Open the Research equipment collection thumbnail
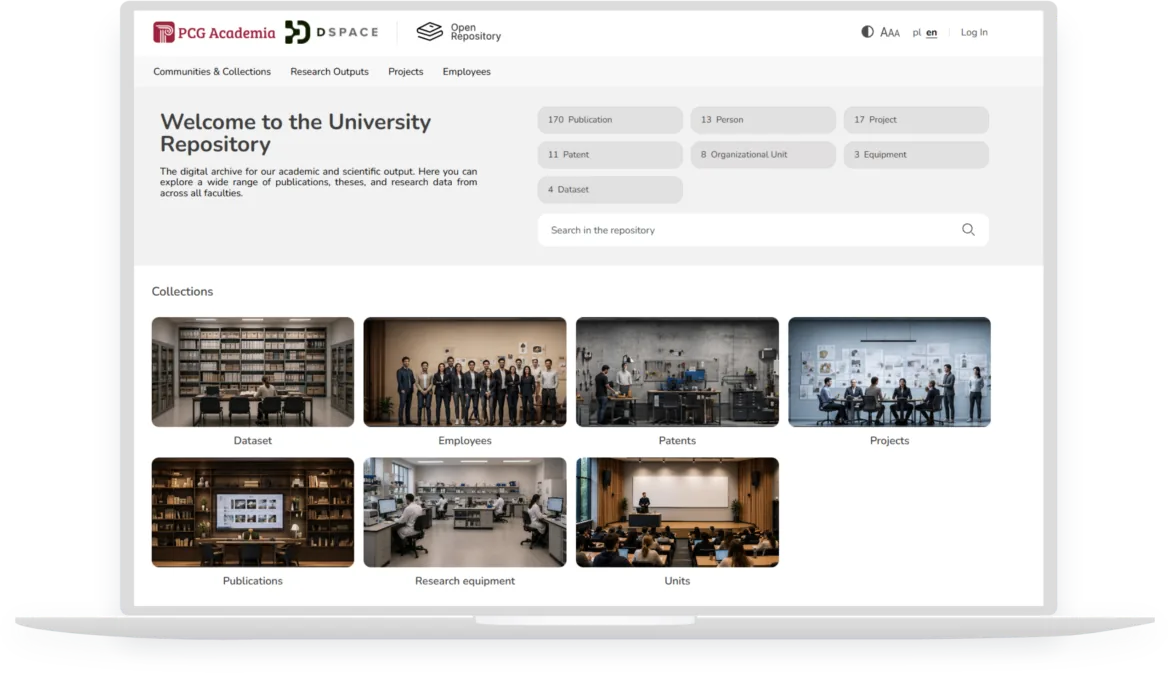The image size is (1168, 673). [465, 512]
